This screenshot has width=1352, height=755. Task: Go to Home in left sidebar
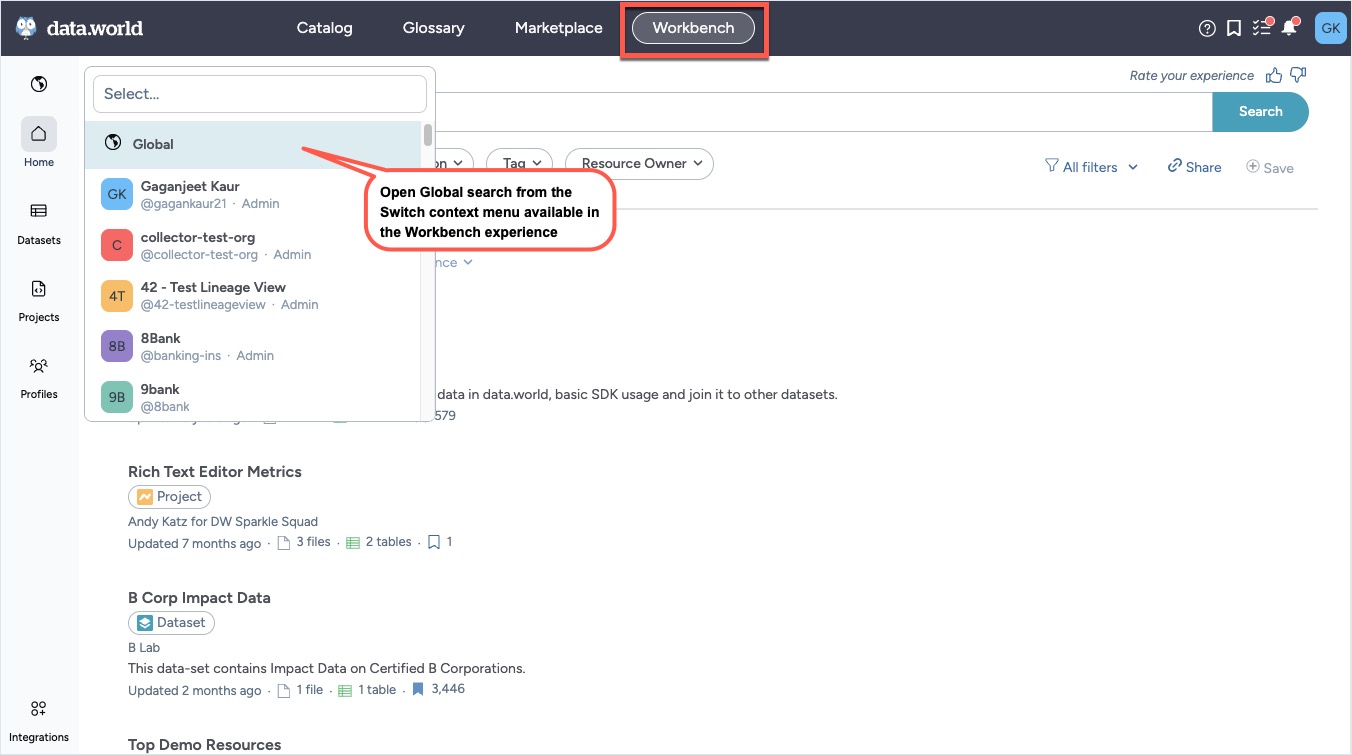[x=39, y=143]
